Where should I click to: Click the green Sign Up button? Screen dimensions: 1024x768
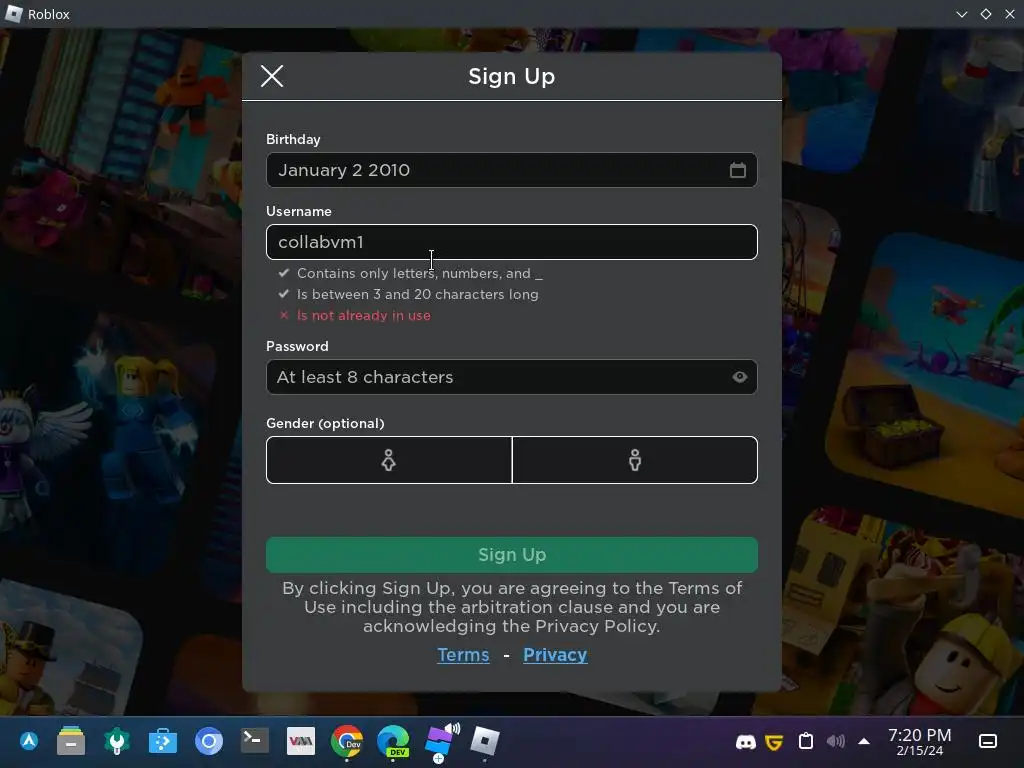[511, 554]
